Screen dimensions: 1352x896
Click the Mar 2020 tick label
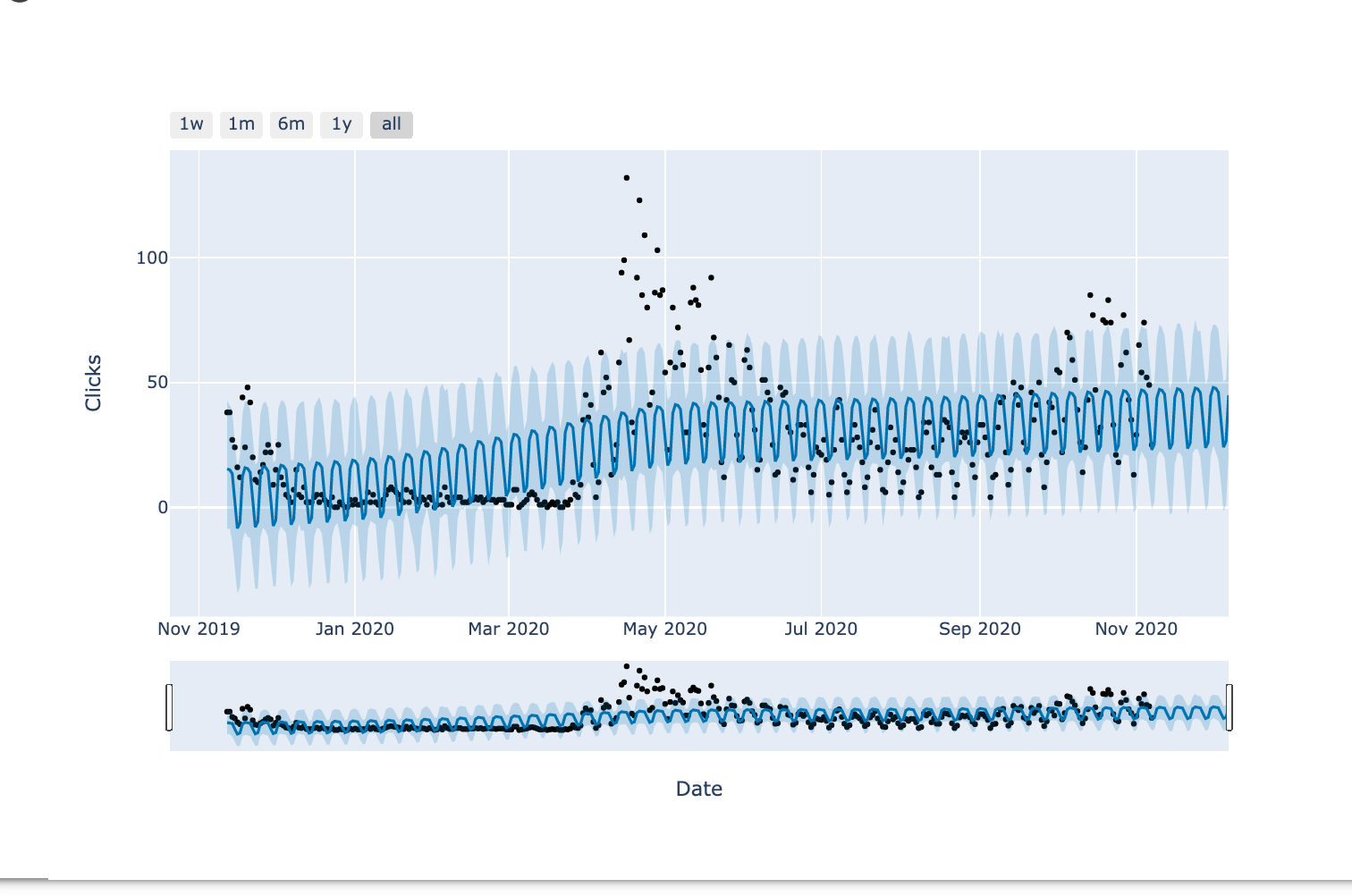[x=509, y=629]
